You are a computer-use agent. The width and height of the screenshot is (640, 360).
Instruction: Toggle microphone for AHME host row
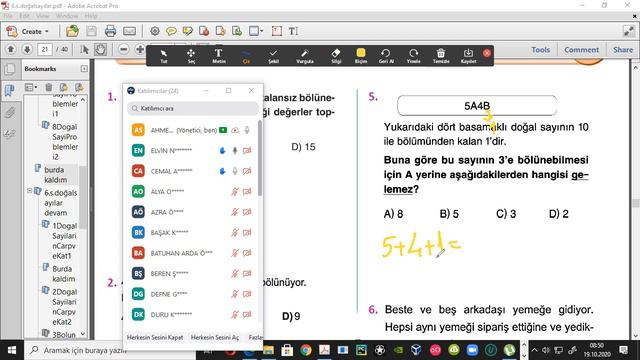click(247, 130)
